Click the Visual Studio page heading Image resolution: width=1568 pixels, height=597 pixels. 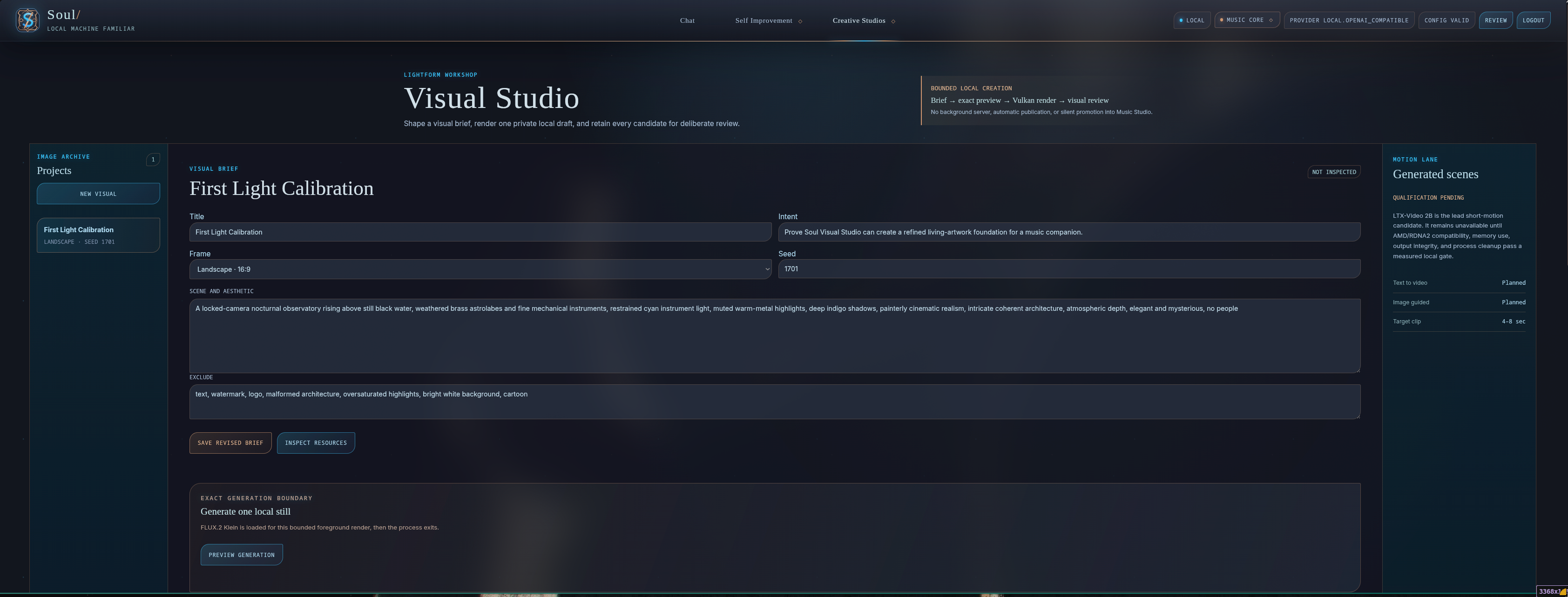pos(491,98)
